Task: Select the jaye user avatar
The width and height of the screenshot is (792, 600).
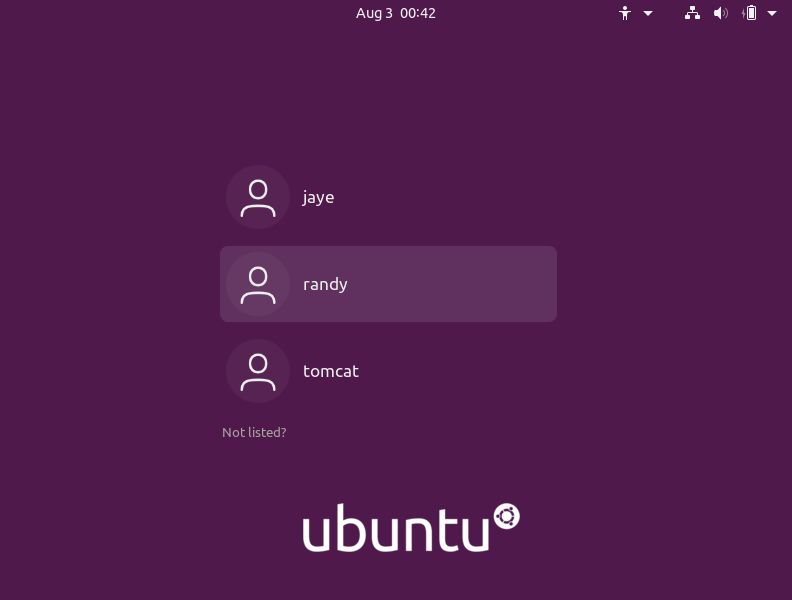Action: point(258,197)
